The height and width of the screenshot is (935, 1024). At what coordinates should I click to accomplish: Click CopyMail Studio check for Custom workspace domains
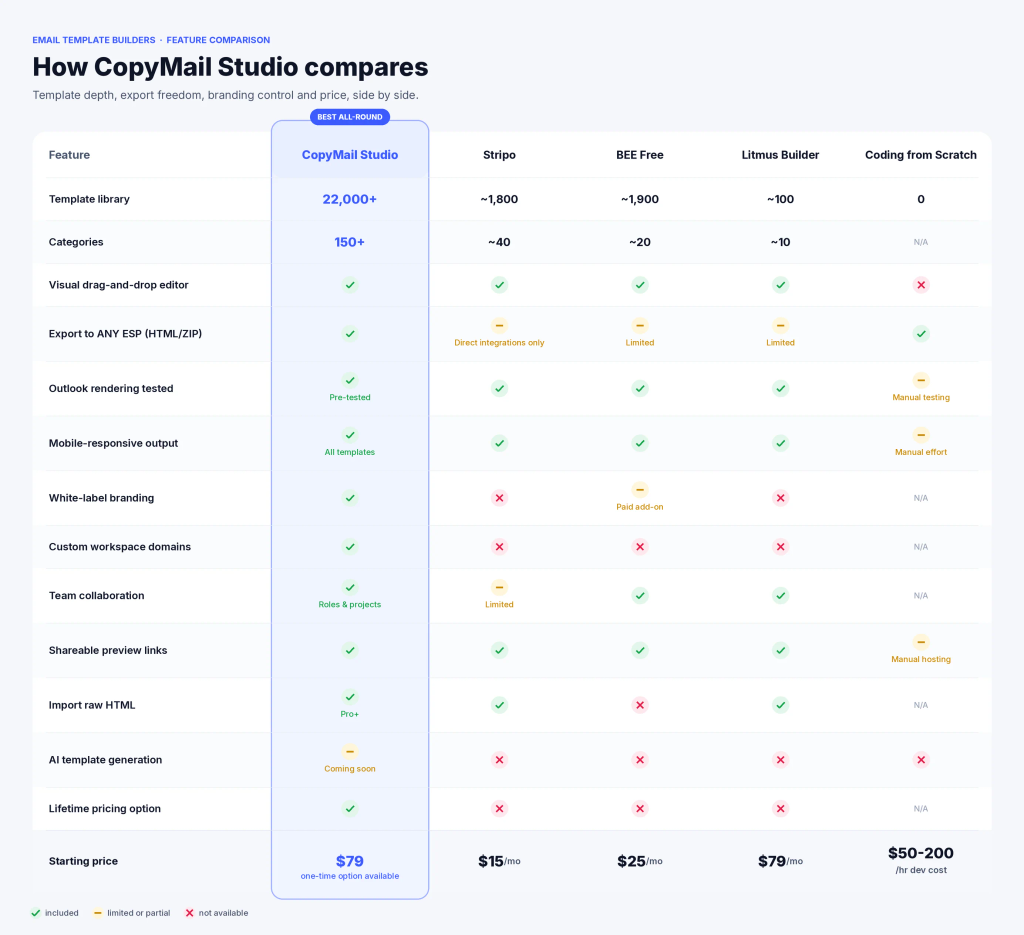[x=350, y=547]
